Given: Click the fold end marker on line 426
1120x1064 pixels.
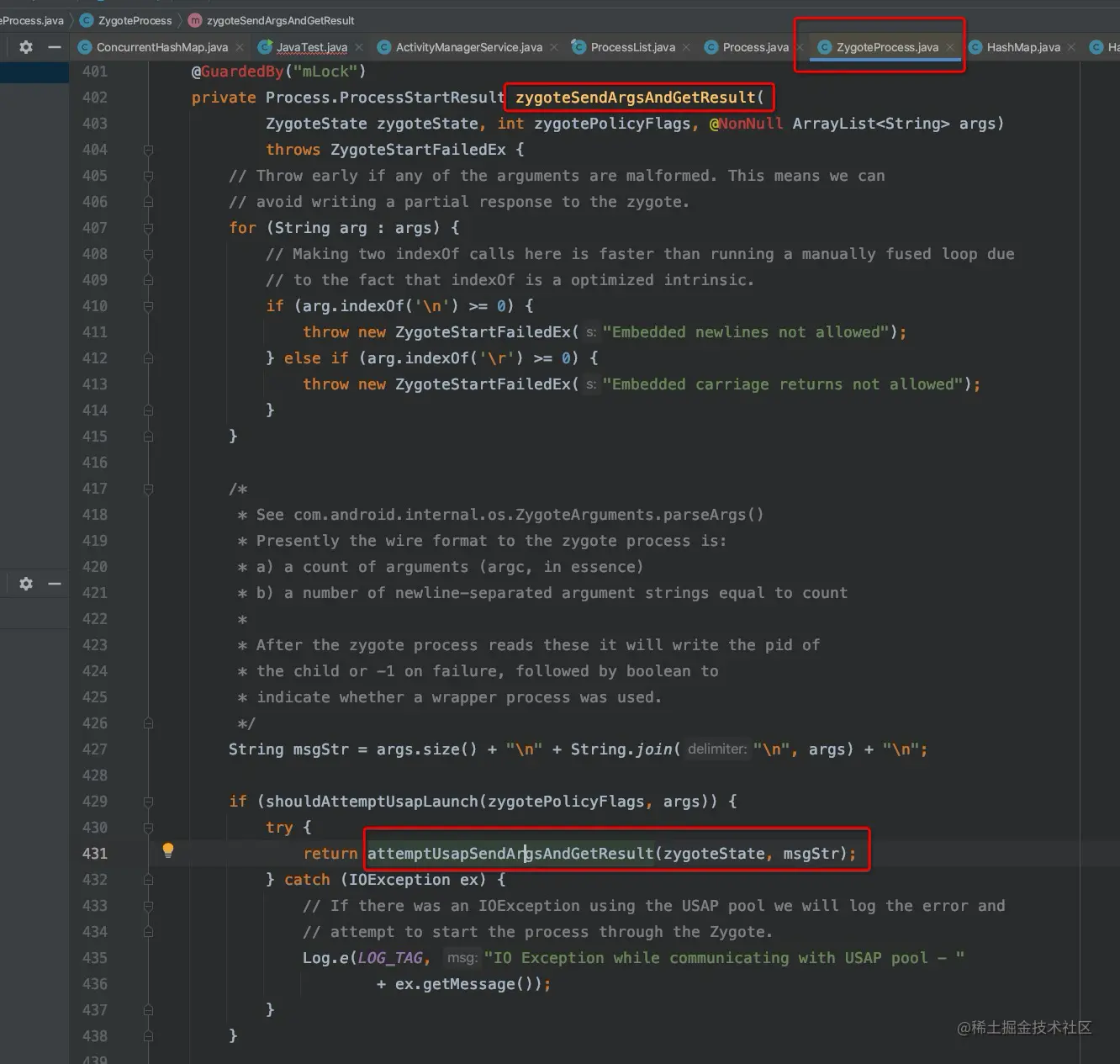Looking at the screenshot, I should 148,723.
